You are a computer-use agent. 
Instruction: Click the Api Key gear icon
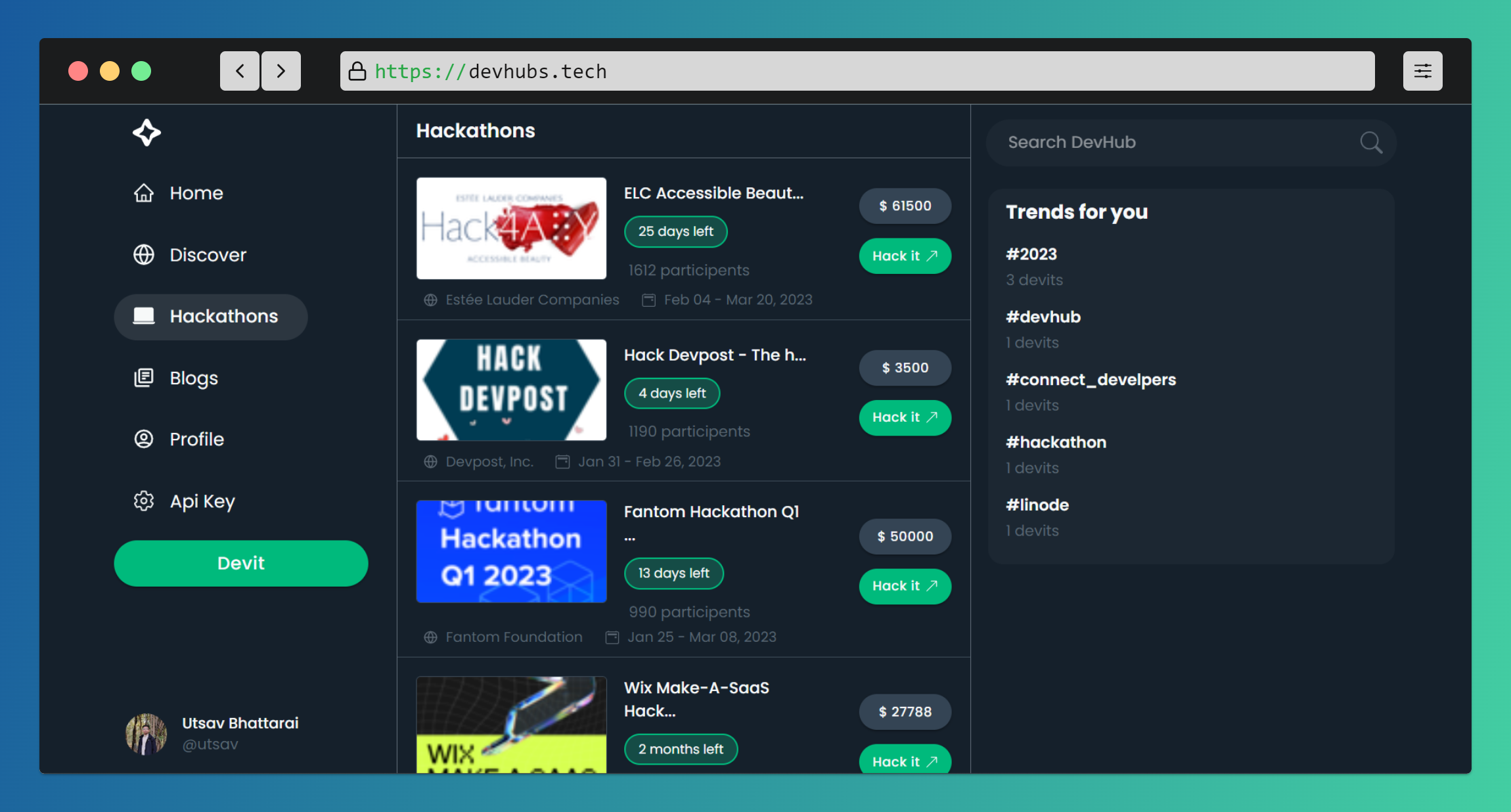pyautogui.click(x=144, y=501)
